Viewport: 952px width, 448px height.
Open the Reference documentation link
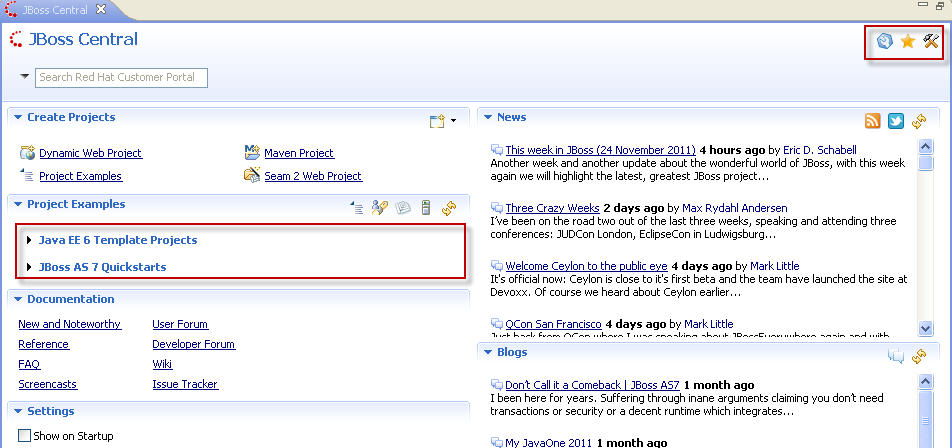pyautogui.click(x=44, y=344)
